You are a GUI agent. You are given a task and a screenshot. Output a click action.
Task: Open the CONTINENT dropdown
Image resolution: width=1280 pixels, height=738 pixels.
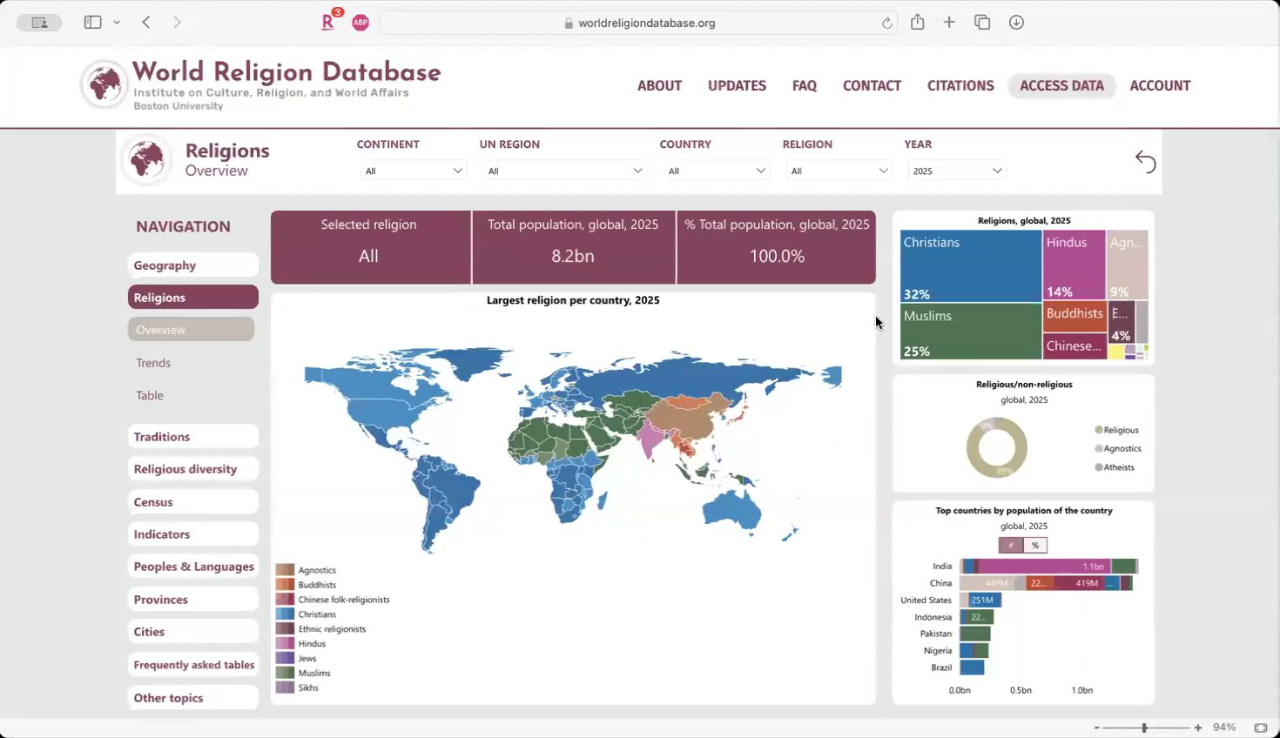413,171
